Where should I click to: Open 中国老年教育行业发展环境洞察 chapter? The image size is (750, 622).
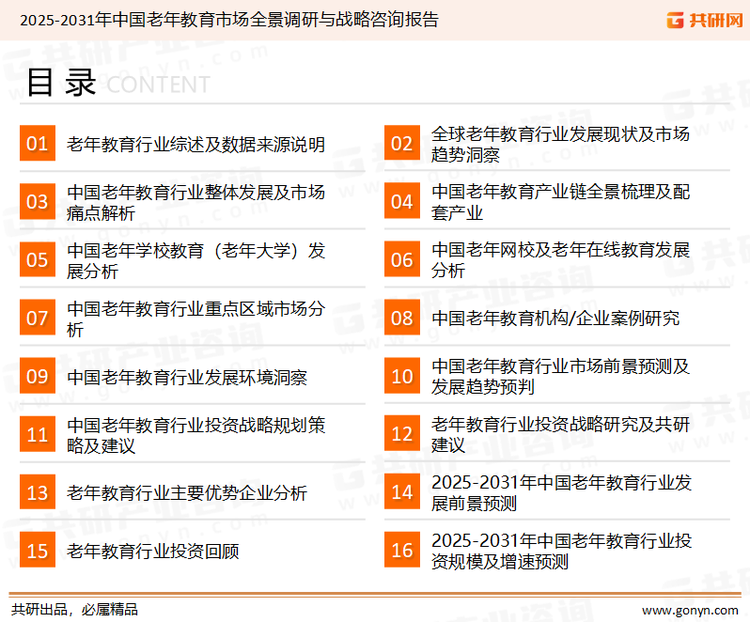[187, 377]
